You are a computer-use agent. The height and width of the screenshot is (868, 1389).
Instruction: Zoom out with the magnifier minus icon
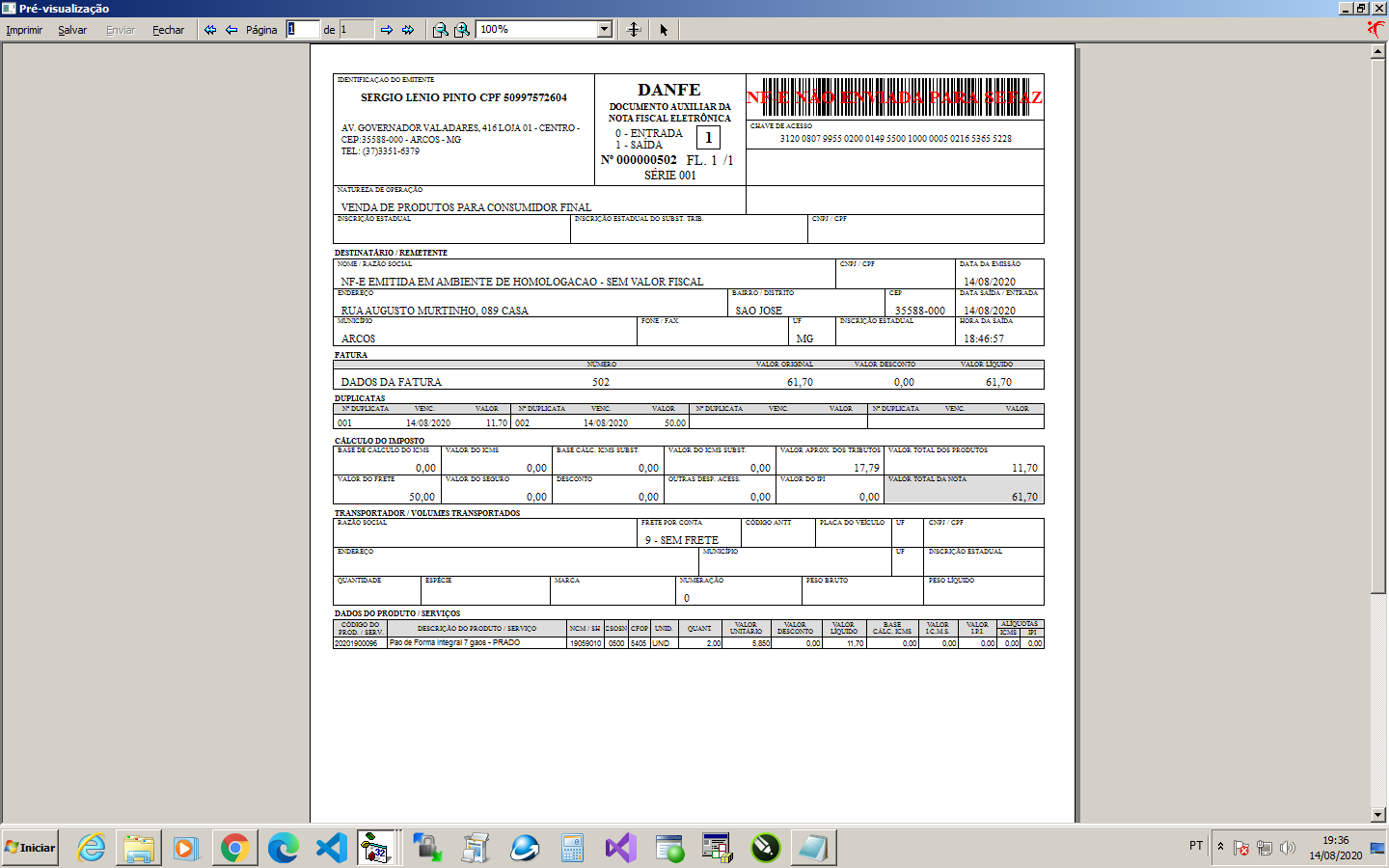coord(441,30)
